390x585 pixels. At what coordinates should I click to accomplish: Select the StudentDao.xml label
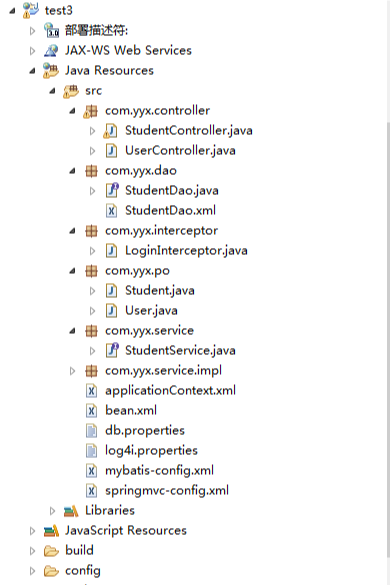(x=171, y=210)
